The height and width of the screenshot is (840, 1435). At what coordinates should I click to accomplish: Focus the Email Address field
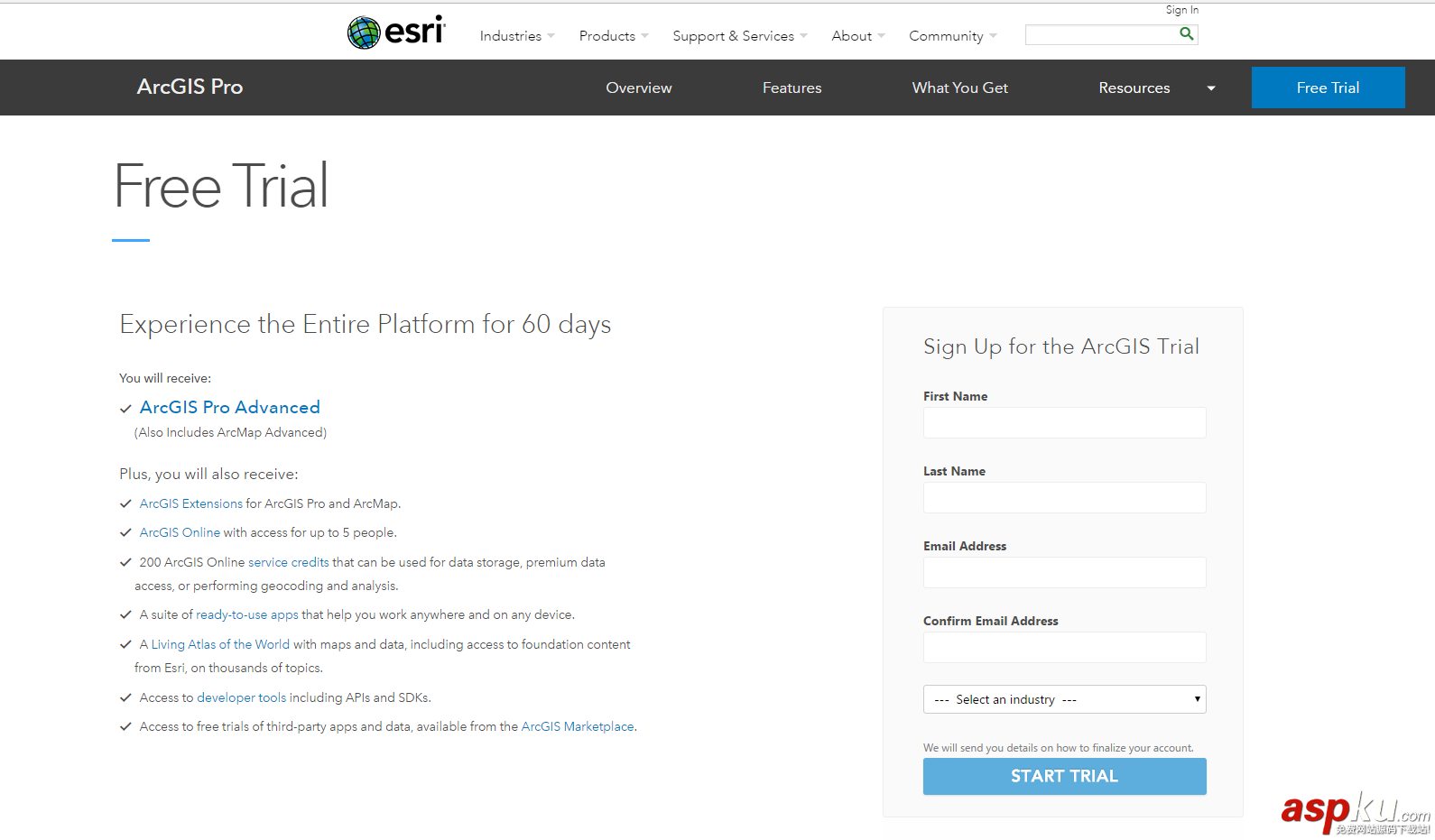1065,572
